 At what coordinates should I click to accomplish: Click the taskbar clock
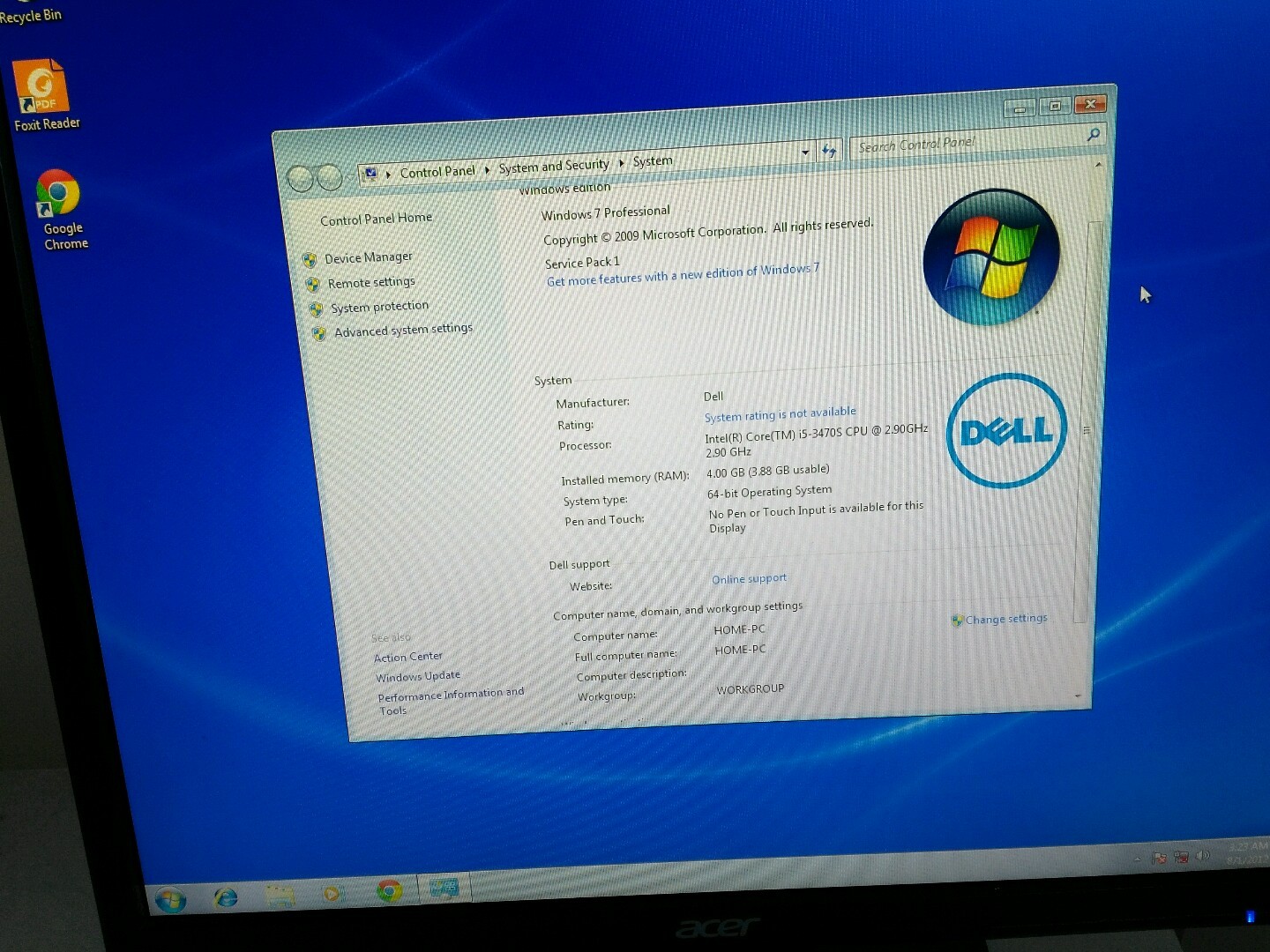point(1246,852)
